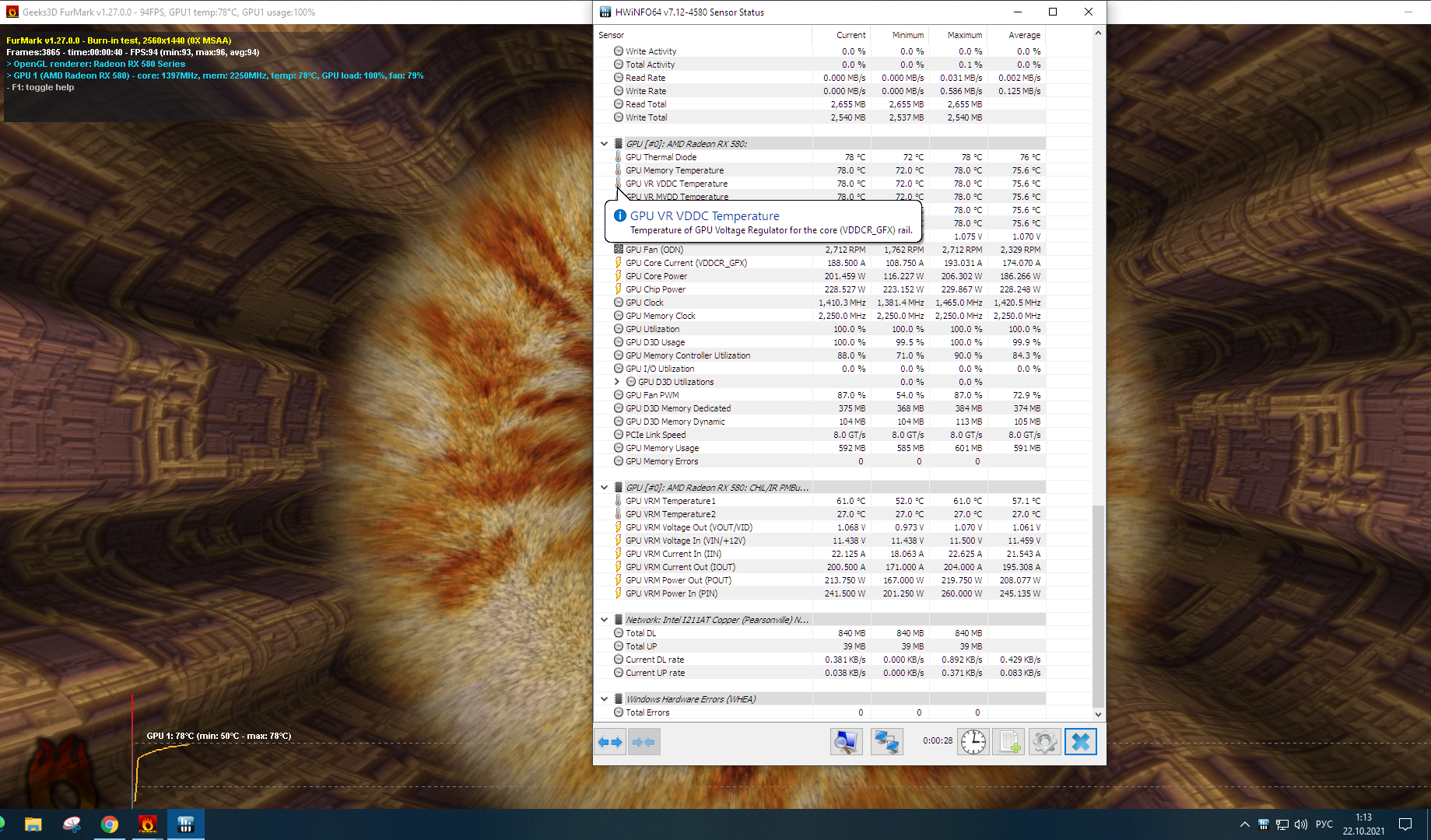1431x840 pixels.
Task: Select the GPU VRM Current Out (IOUT) row label
Action: point(680,567)
